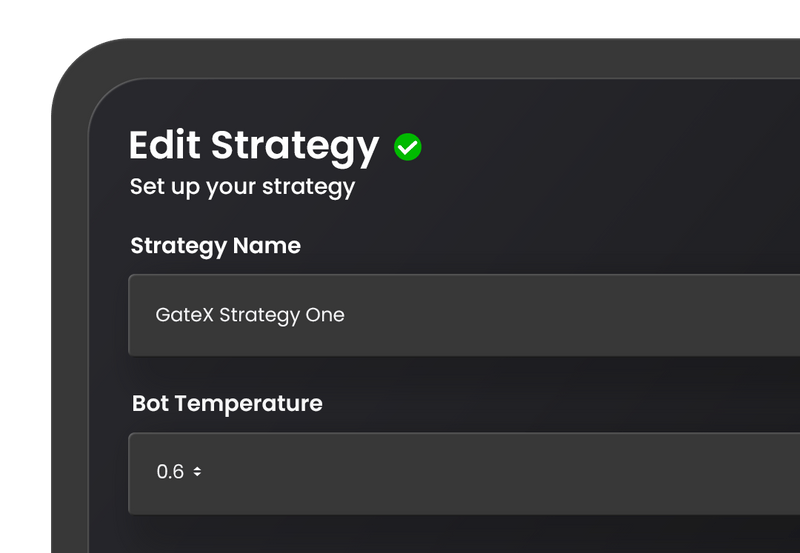
Task: Click the "Set up your strategy" subtitle
Action: [x=242, y=187]
